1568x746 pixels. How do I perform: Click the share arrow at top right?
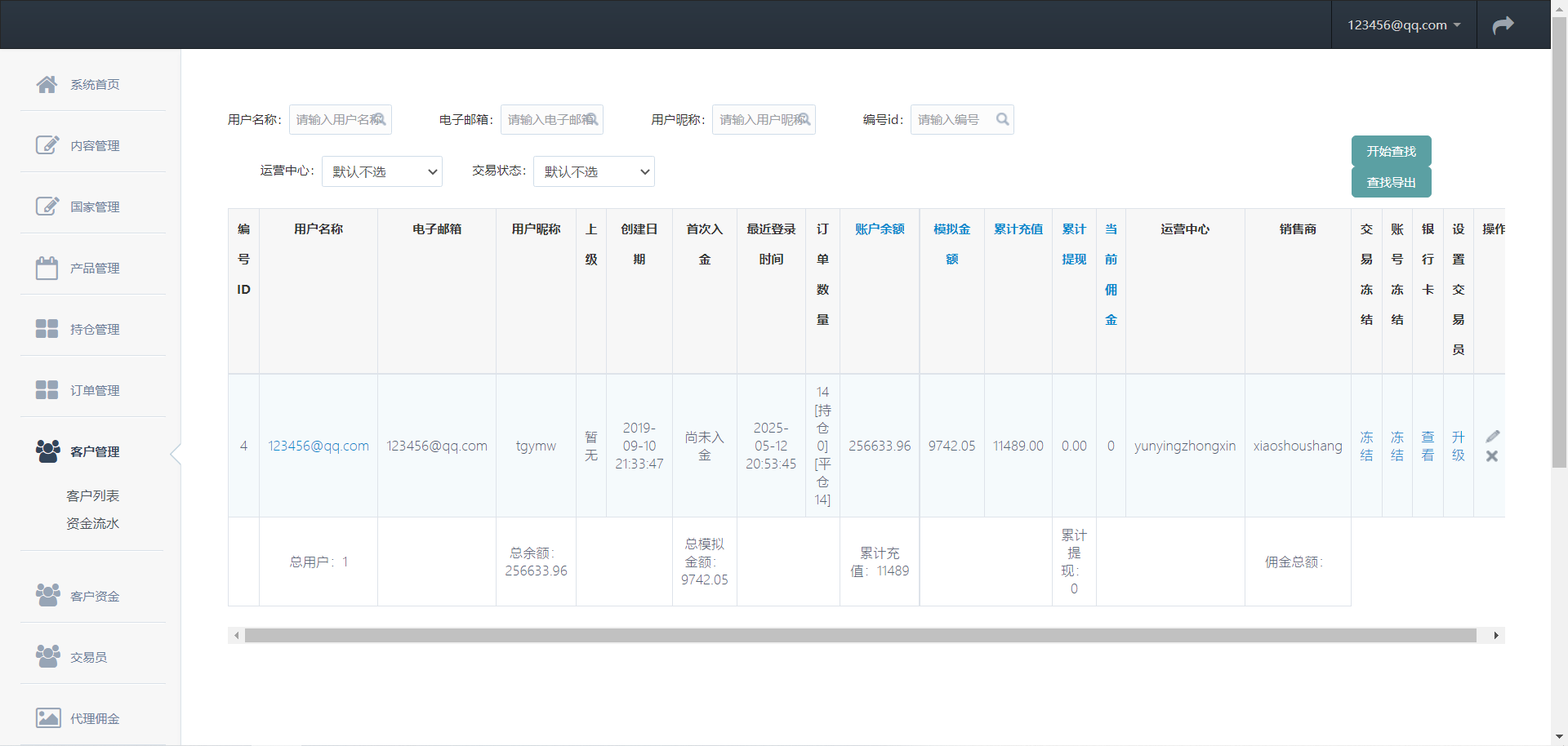point(1503,24)
